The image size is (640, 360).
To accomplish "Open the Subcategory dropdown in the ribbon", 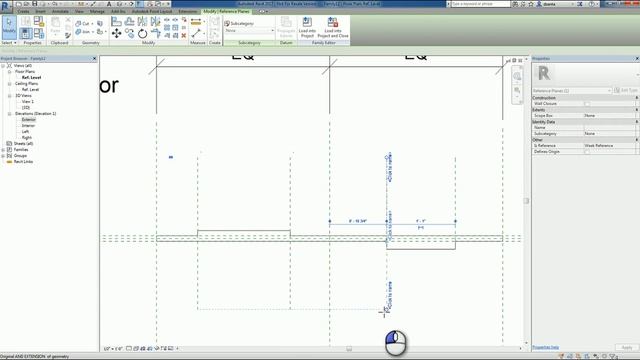I will click(249, 31).
